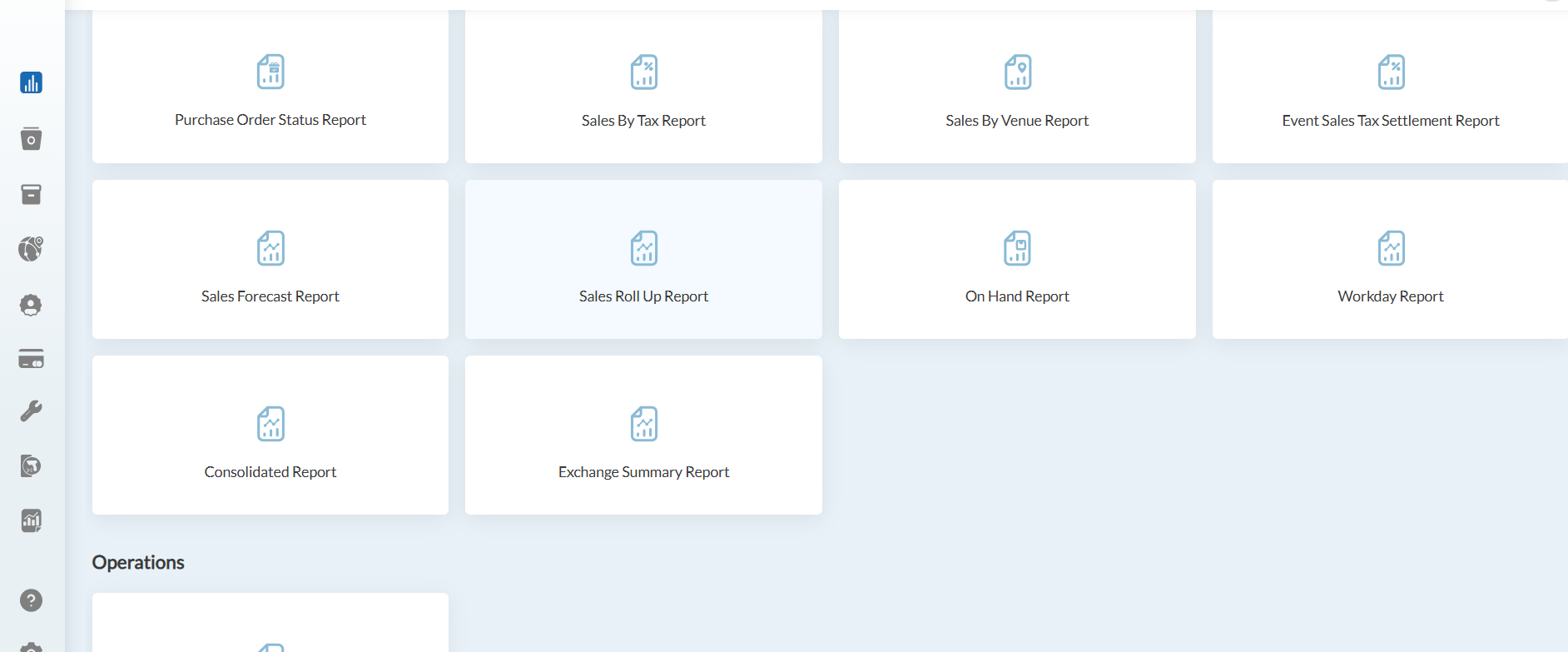1568x652 pixels.
Task: Select the Consolidated Report label
Action: pyautogui.click(x=270, y=472)
